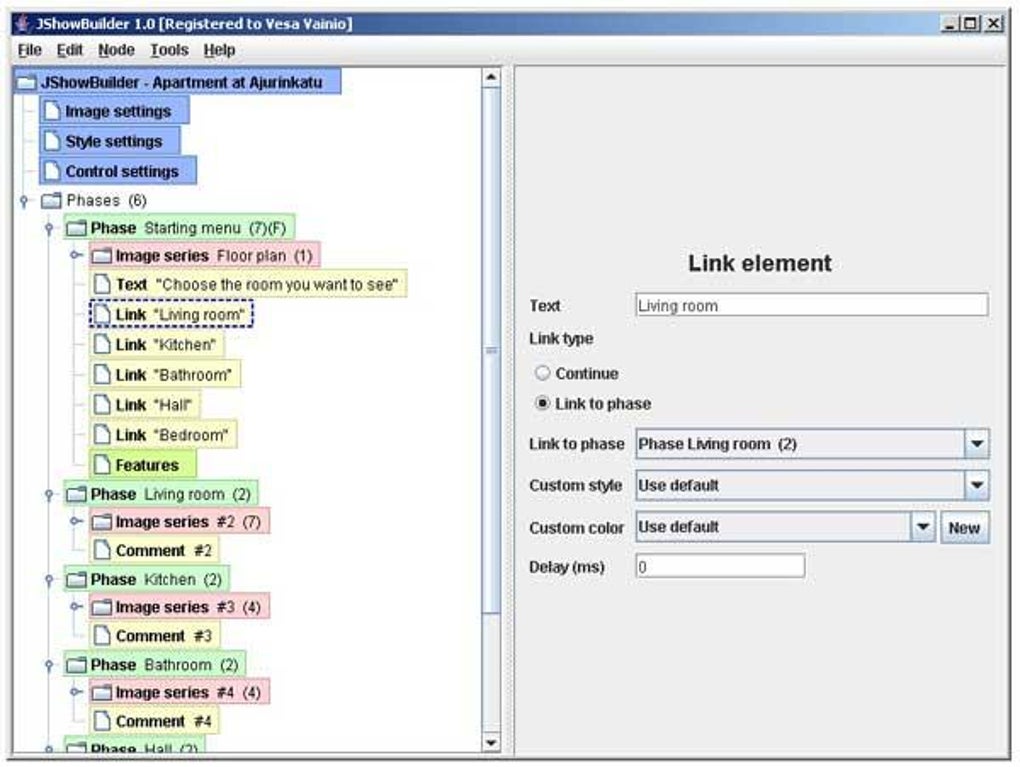Click the JShowBuilder title bar app icon
The image size is (1020, 767).
(x=23, y=24)
